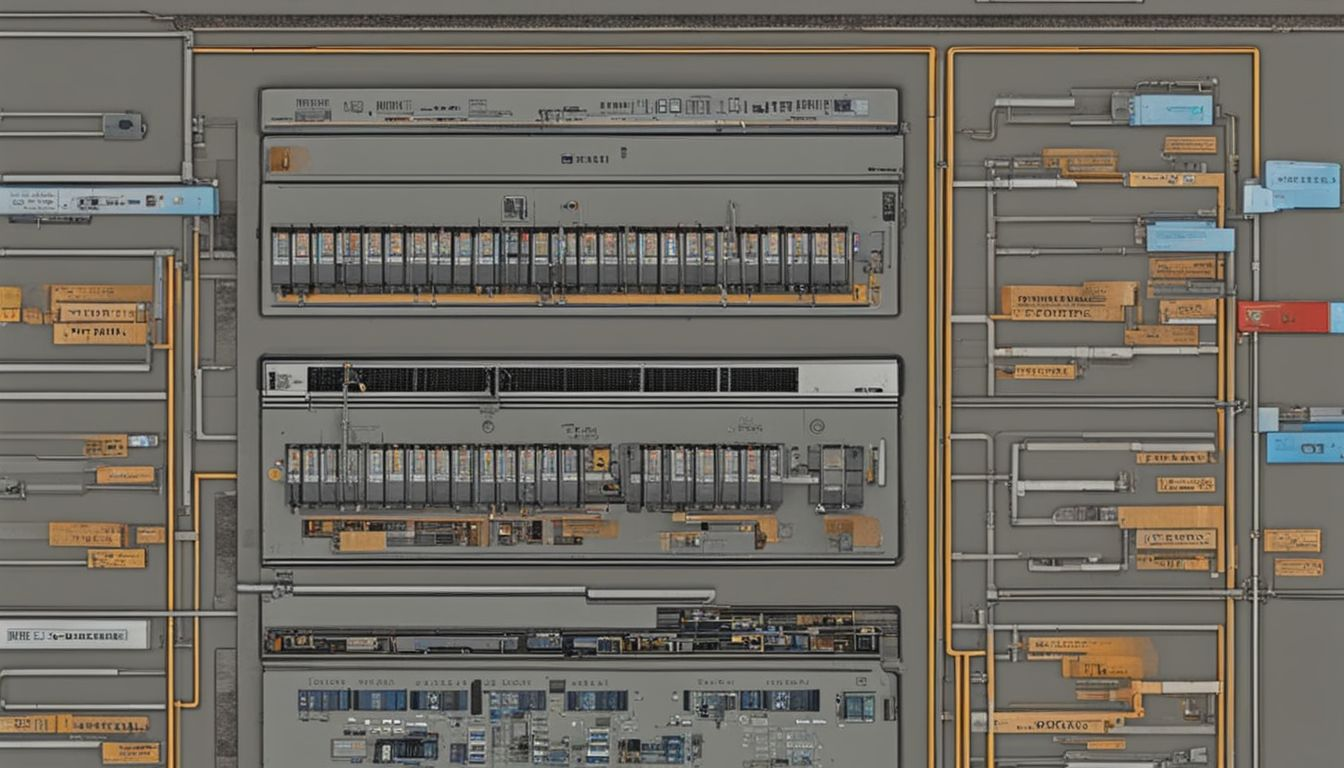The width and height of the screenshot is (1344, 768).
Task: Click the dark vertical tag at upper panel's right end
Action: coord(889,206)
